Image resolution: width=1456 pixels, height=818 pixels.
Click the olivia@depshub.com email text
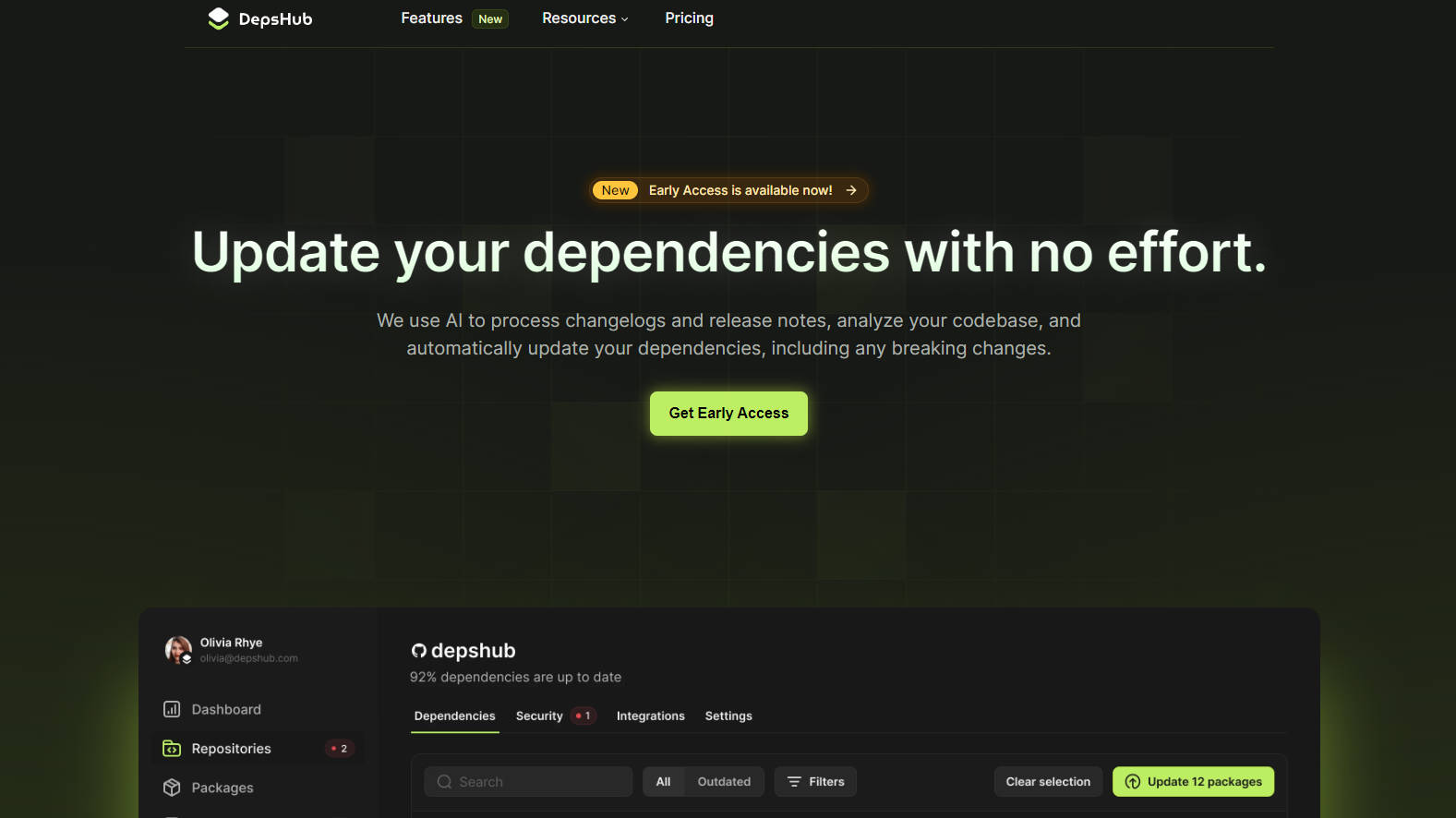[x=249, y=658]
